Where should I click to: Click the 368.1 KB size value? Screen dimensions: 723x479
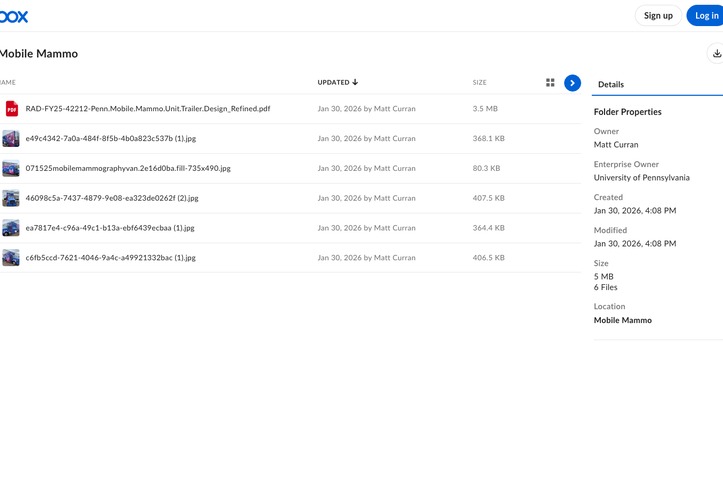(x=488, y=138)
